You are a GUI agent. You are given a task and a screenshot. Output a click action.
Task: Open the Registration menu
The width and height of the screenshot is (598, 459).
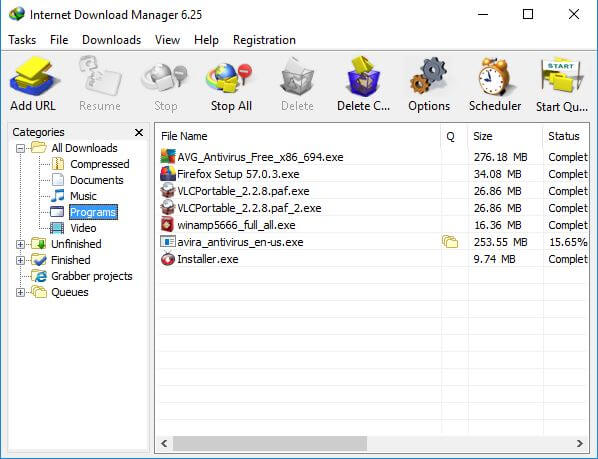(264, 40)
